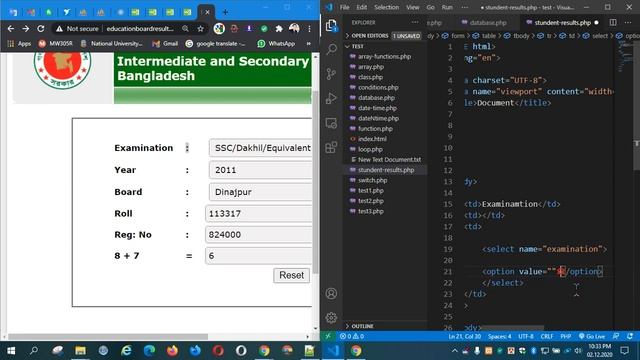Open the hidden menus ellipsis in VS Code menu bar
640x360 pixels.
point(464,7)
